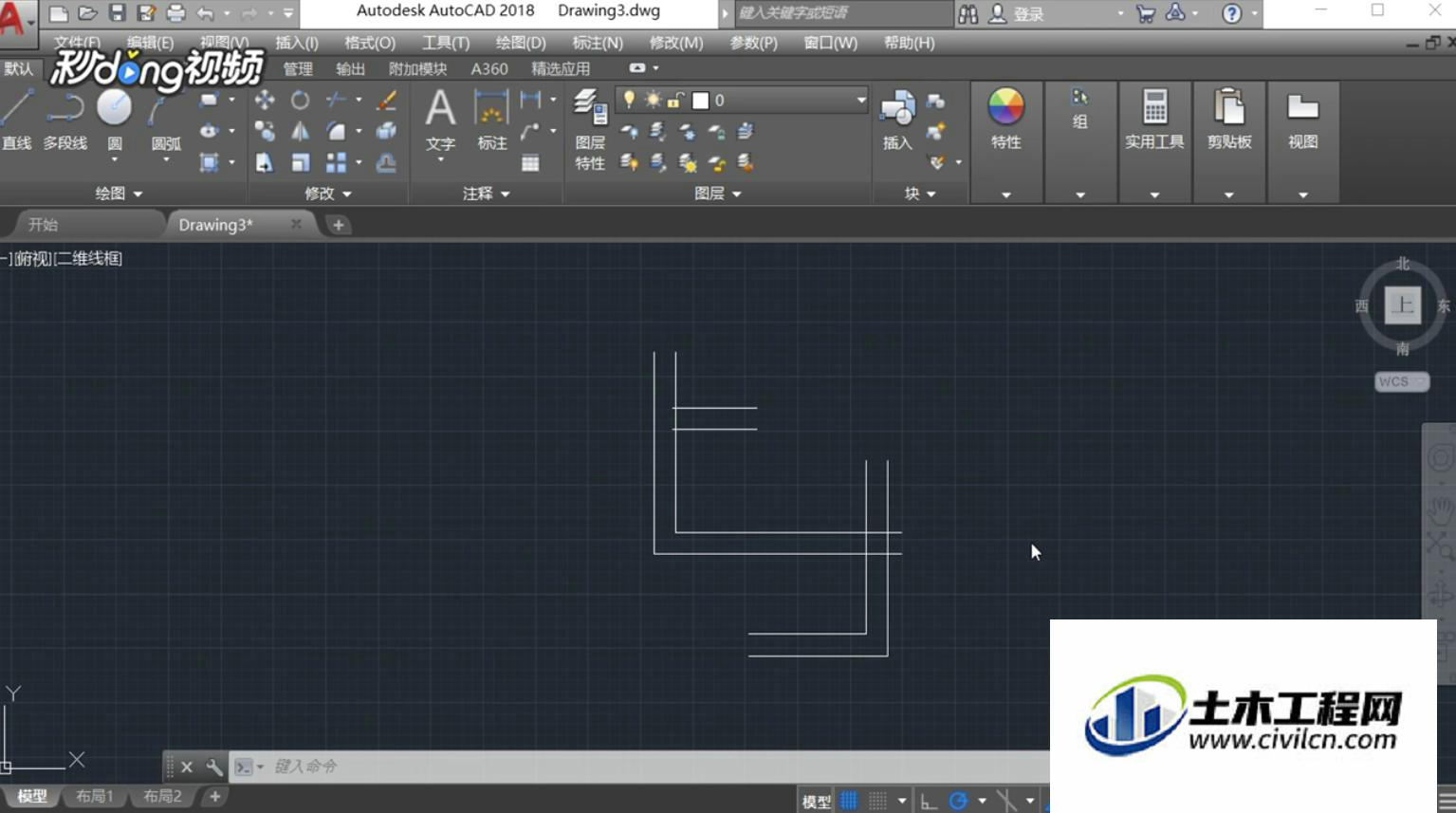Open 图层特性 (Layer Properties) manager
This screenshot has width=1456, height=813.
(x=590, y=130)
